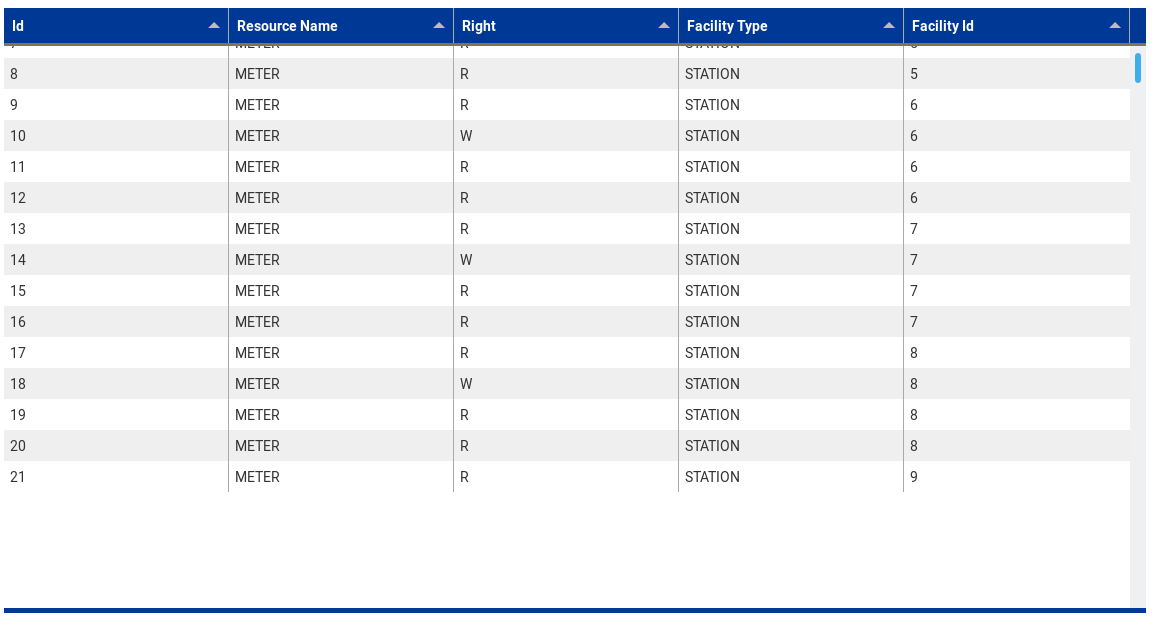Click the Facility Id header label
1155x620 pixels.
coord(943,26)
